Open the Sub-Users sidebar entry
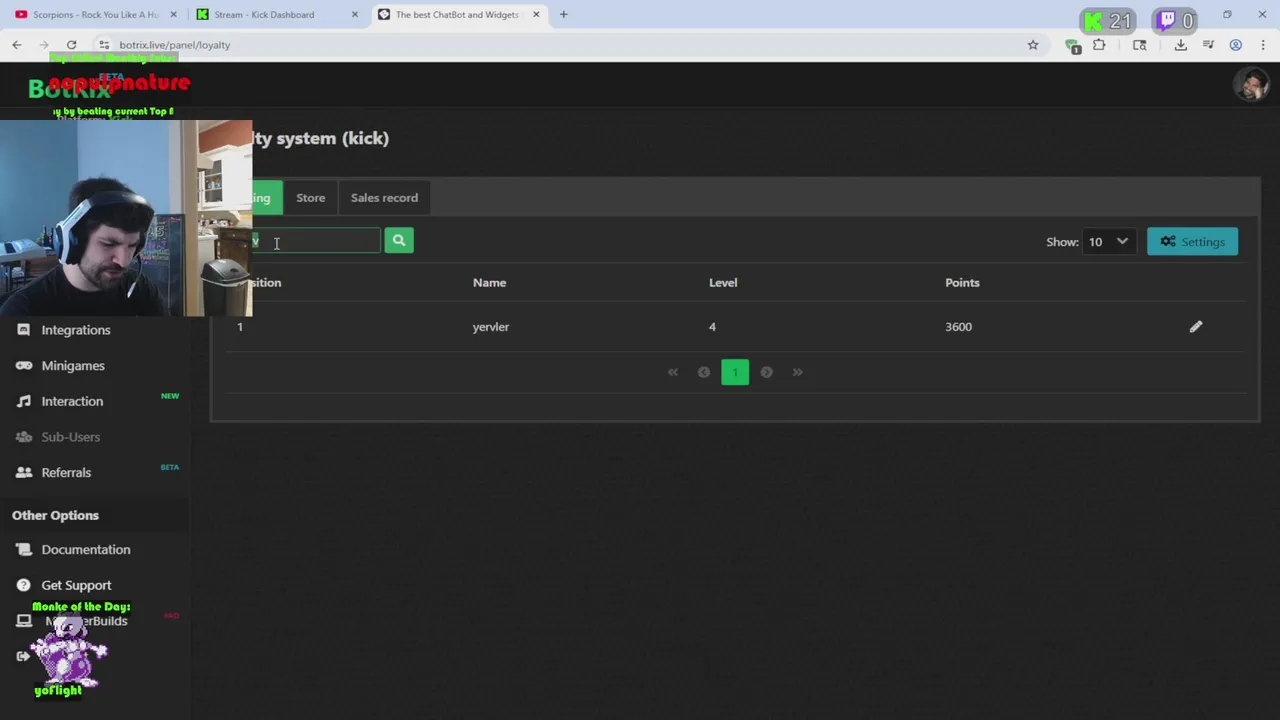The image size is (1280, 720). point(70,437)
